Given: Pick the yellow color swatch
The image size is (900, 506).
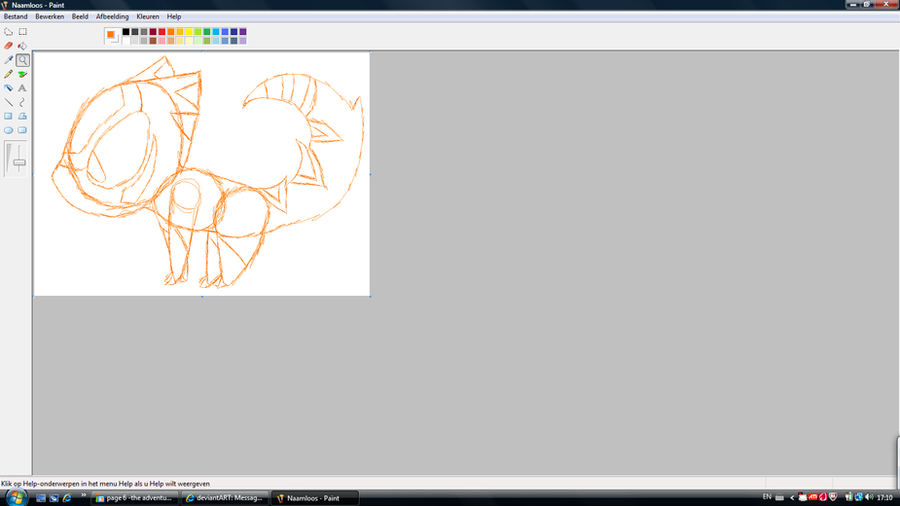Looking at the screenshot, I should click(189, 32).
